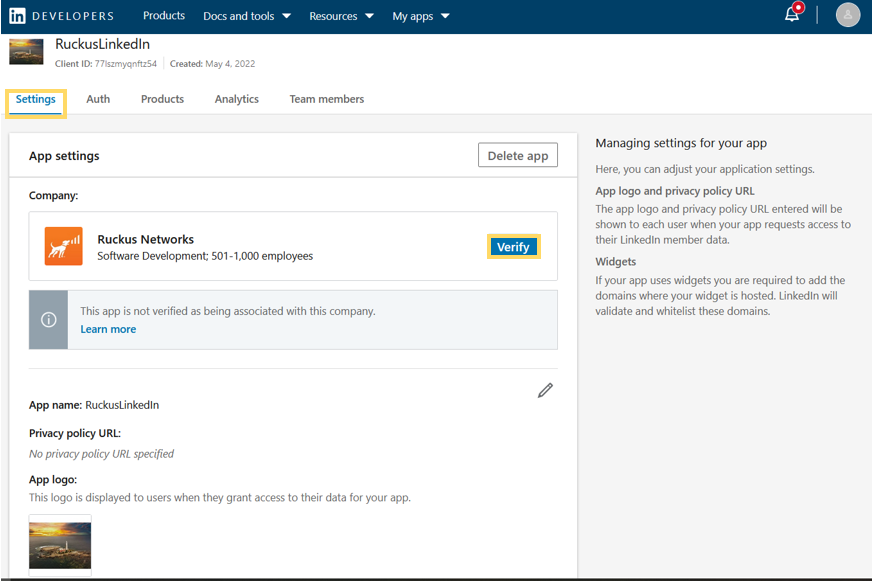872x582 pixels.
Task: Click the info icon beside verification notice
Action: 48,320
